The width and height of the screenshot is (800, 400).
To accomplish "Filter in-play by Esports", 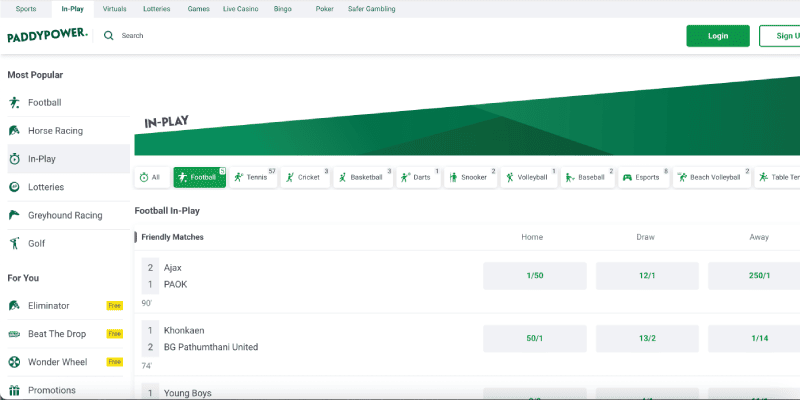I will (x=644, y=177).
